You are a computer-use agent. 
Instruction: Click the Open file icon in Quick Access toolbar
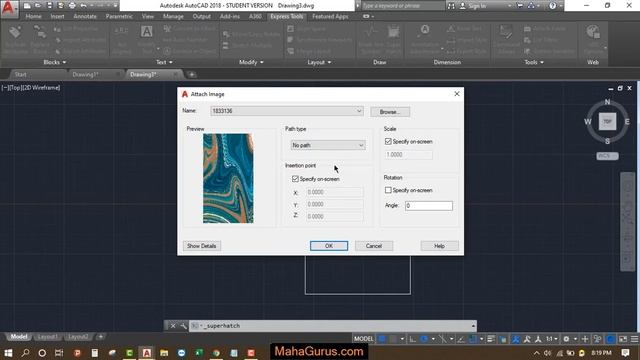(x=38, y=6)
